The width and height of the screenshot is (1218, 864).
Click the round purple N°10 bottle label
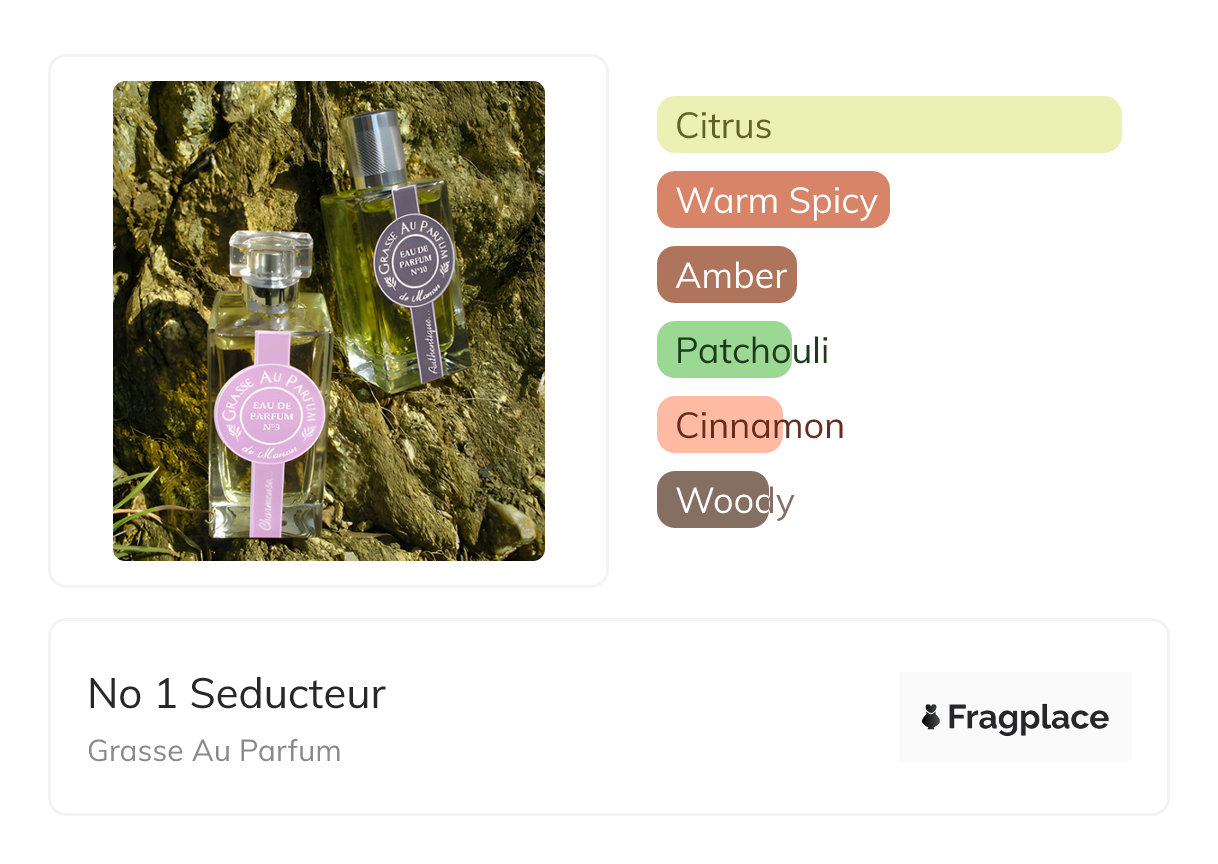coord(414,255)
